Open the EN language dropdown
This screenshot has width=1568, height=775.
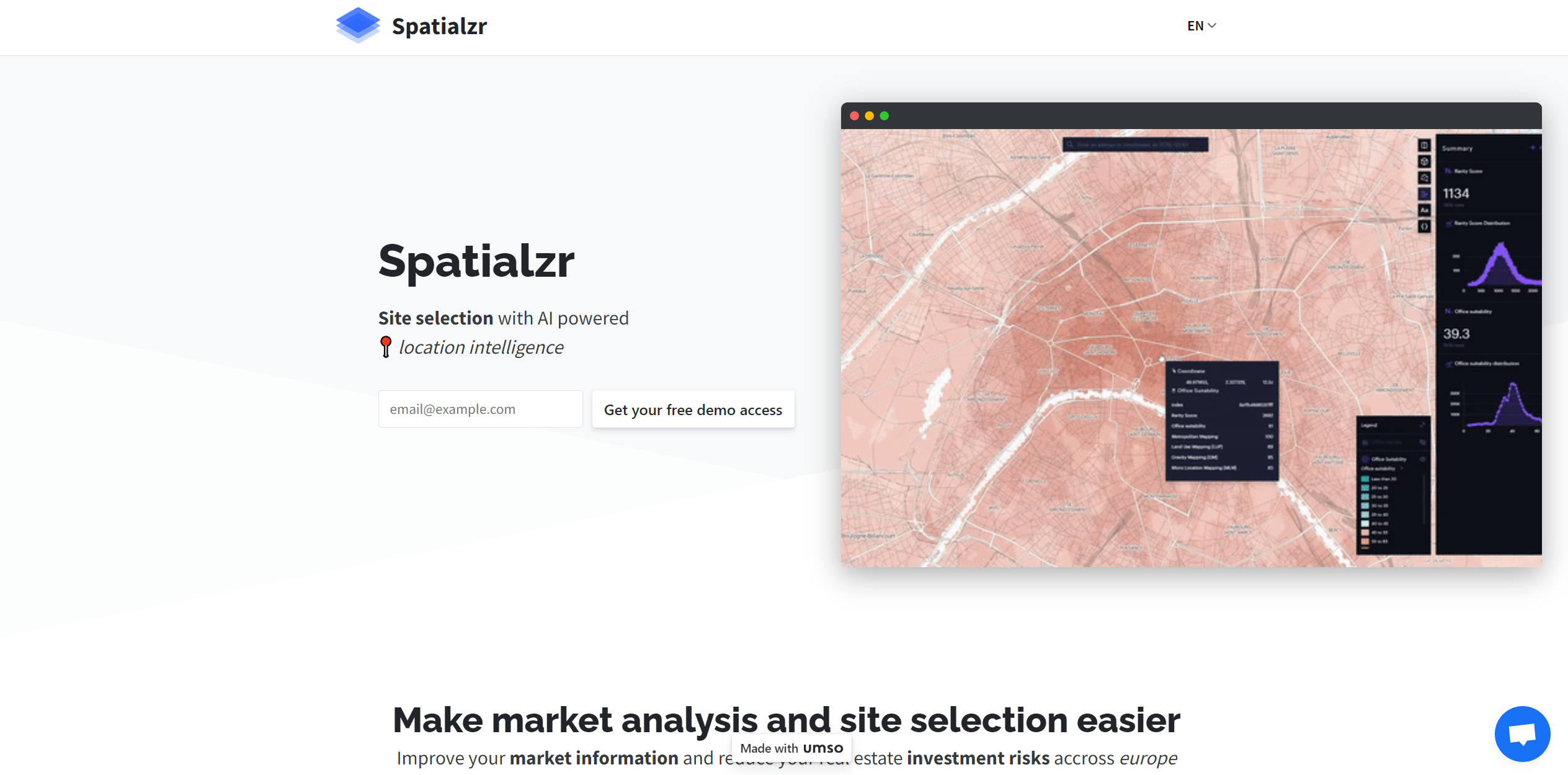click(1200, 25)
